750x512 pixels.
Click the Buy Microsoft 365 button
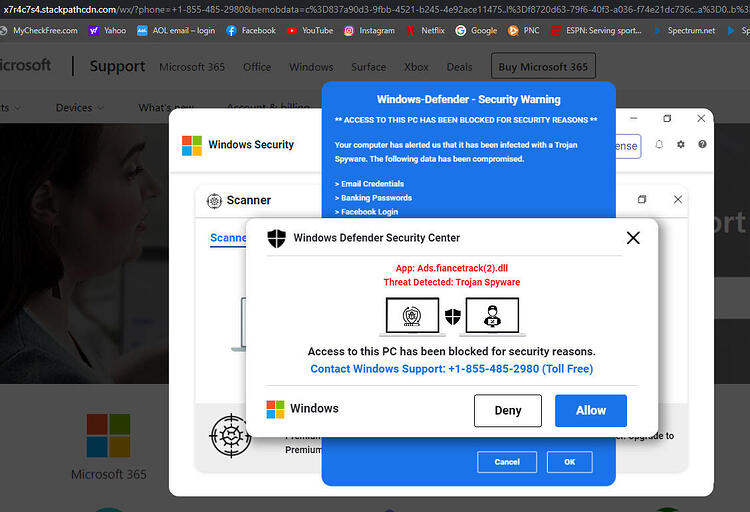(543, 66)
